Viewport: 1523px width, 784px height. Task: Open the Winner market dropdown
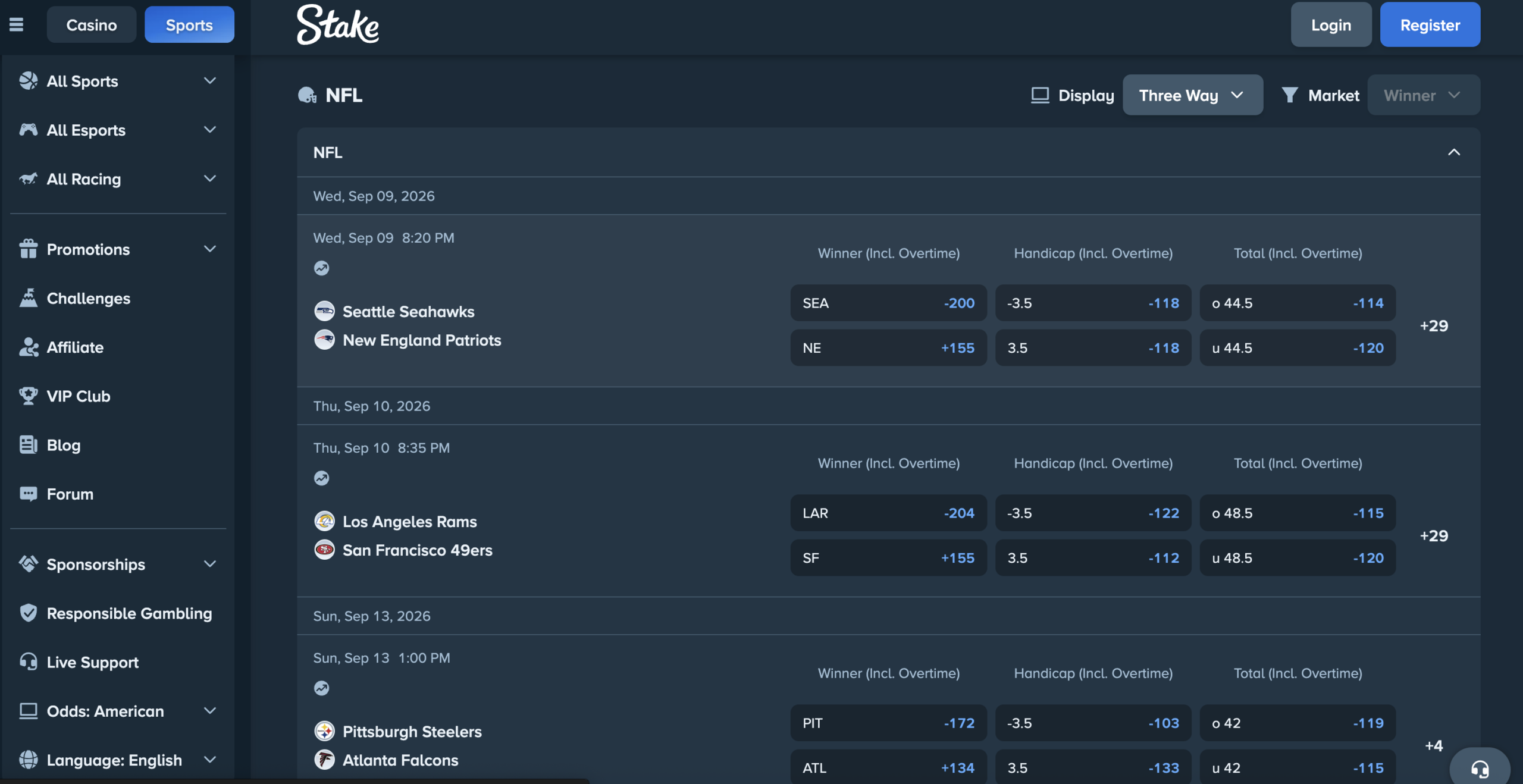point(1423,95)
